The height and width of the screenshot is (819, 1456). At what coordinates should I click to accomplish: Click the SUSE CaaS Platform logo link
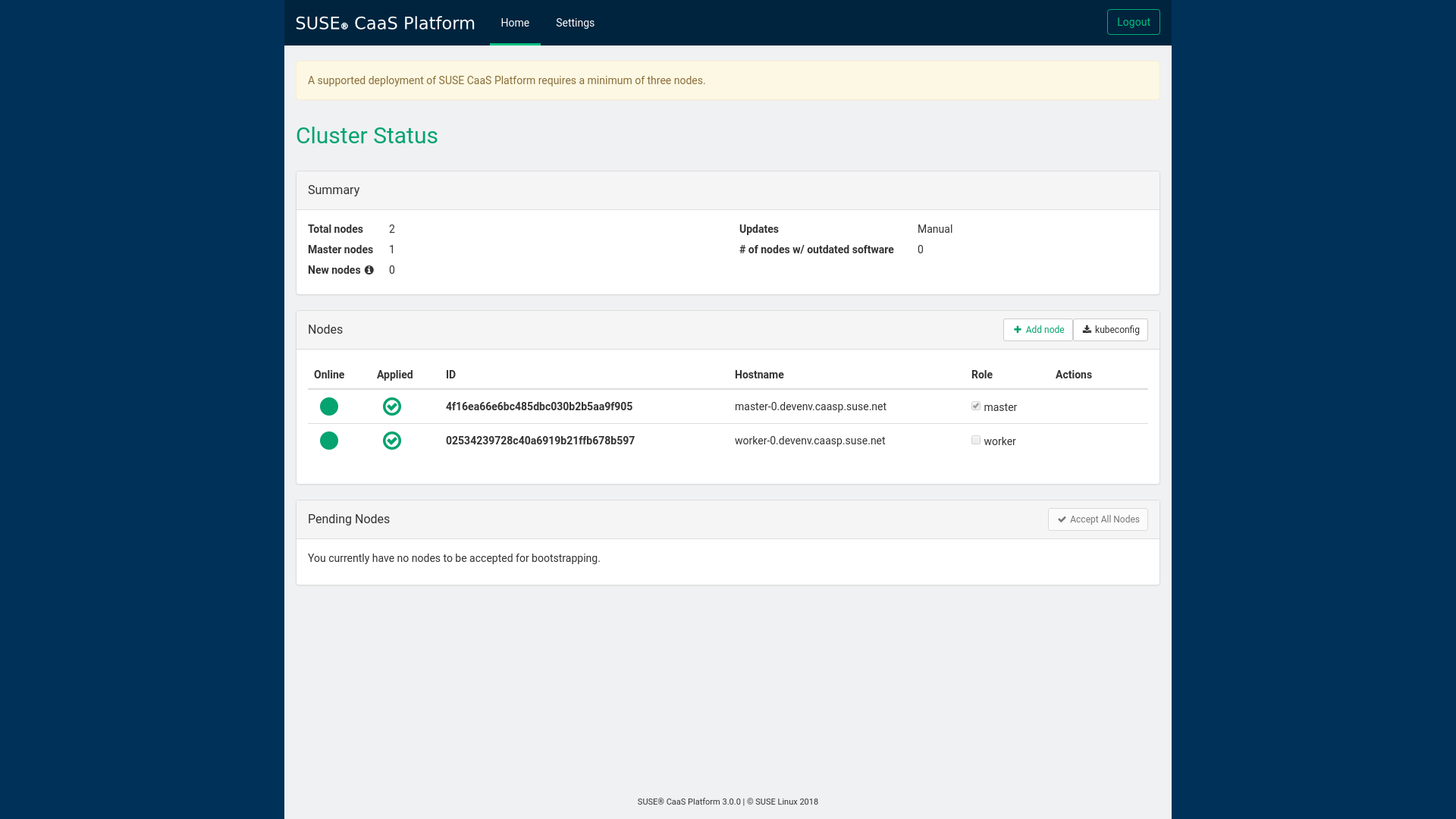(x=385, y=23)
